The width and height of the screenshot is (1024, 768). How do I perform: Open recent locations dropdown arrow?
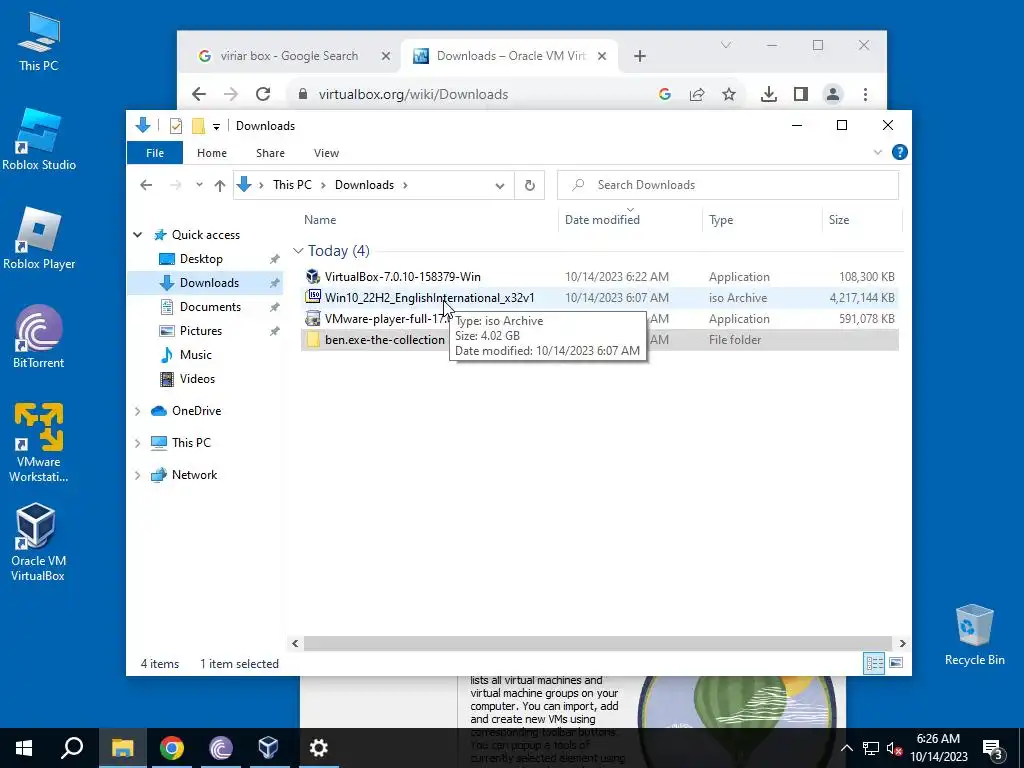199,185
